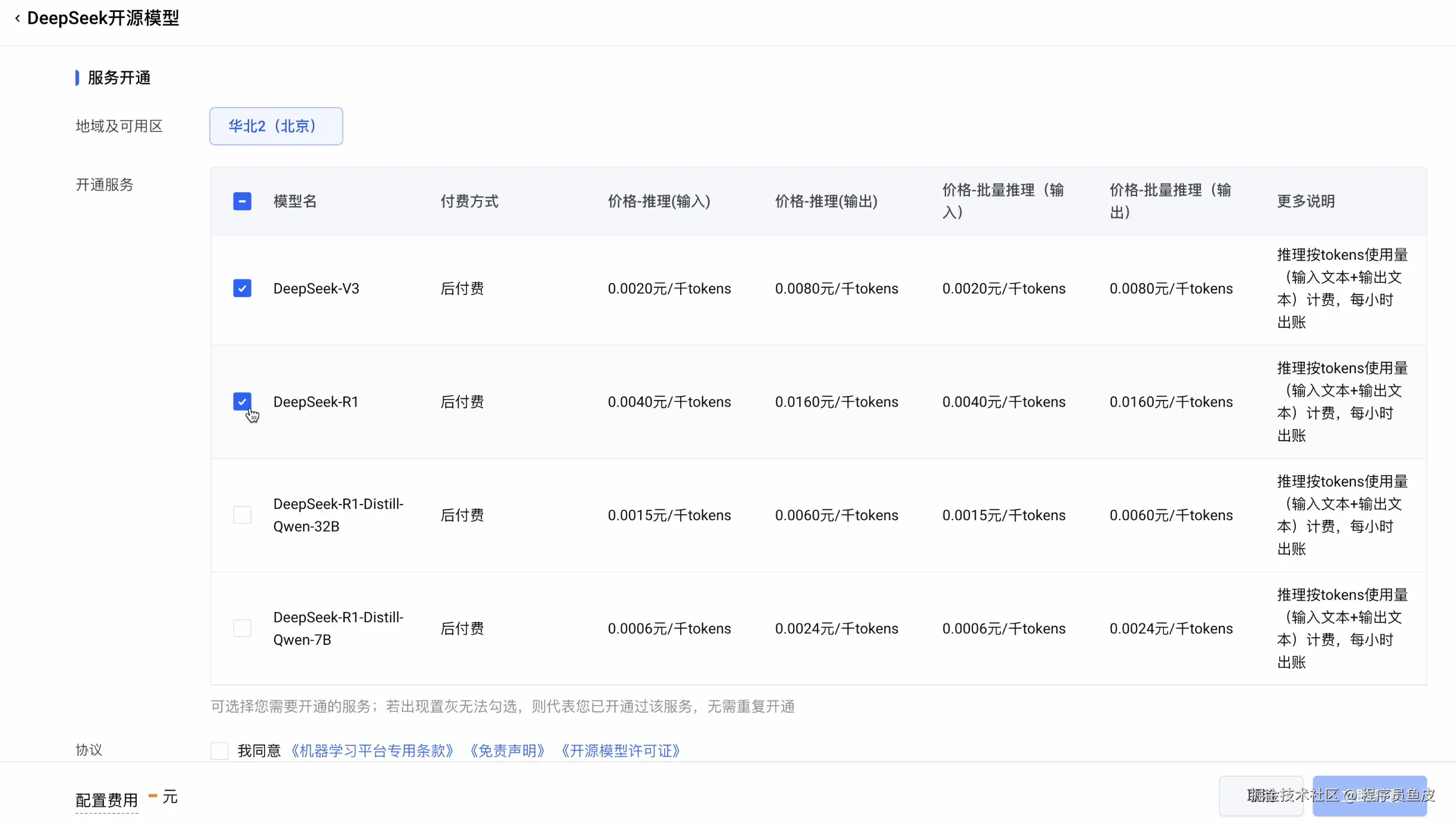Click the DeepSeek开源模型 page title
Screen dimensions: 1456x824
(x=103, y=19)
